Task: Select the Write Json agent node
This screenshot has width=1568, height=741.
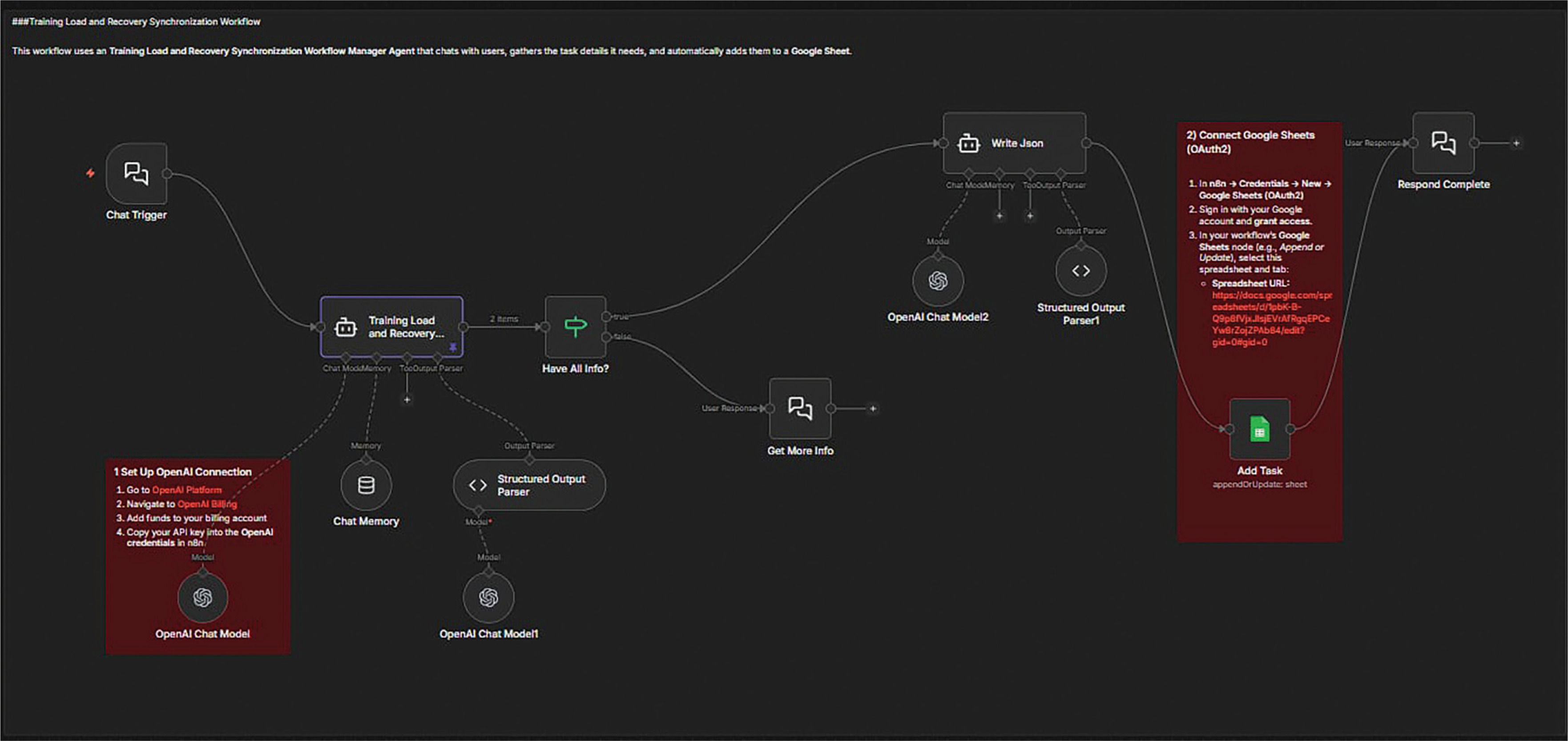Action: pyautogui.click(x=1014, y=143)
